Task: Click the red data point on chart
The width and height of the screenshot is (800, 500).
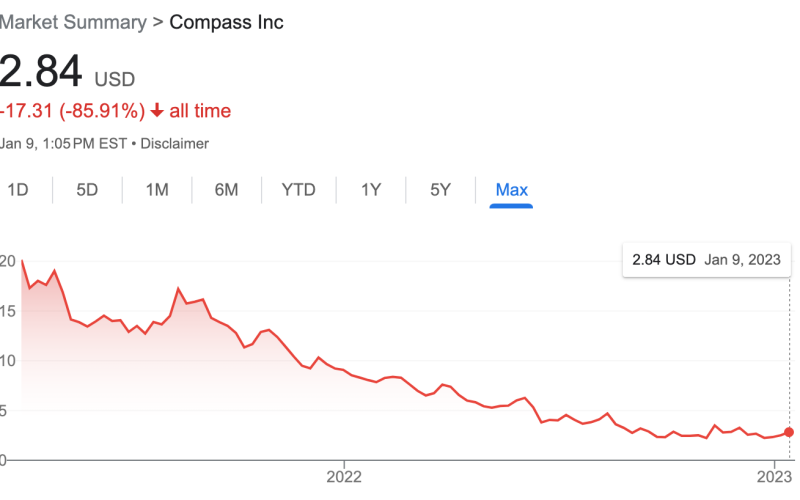Action: 789,432
